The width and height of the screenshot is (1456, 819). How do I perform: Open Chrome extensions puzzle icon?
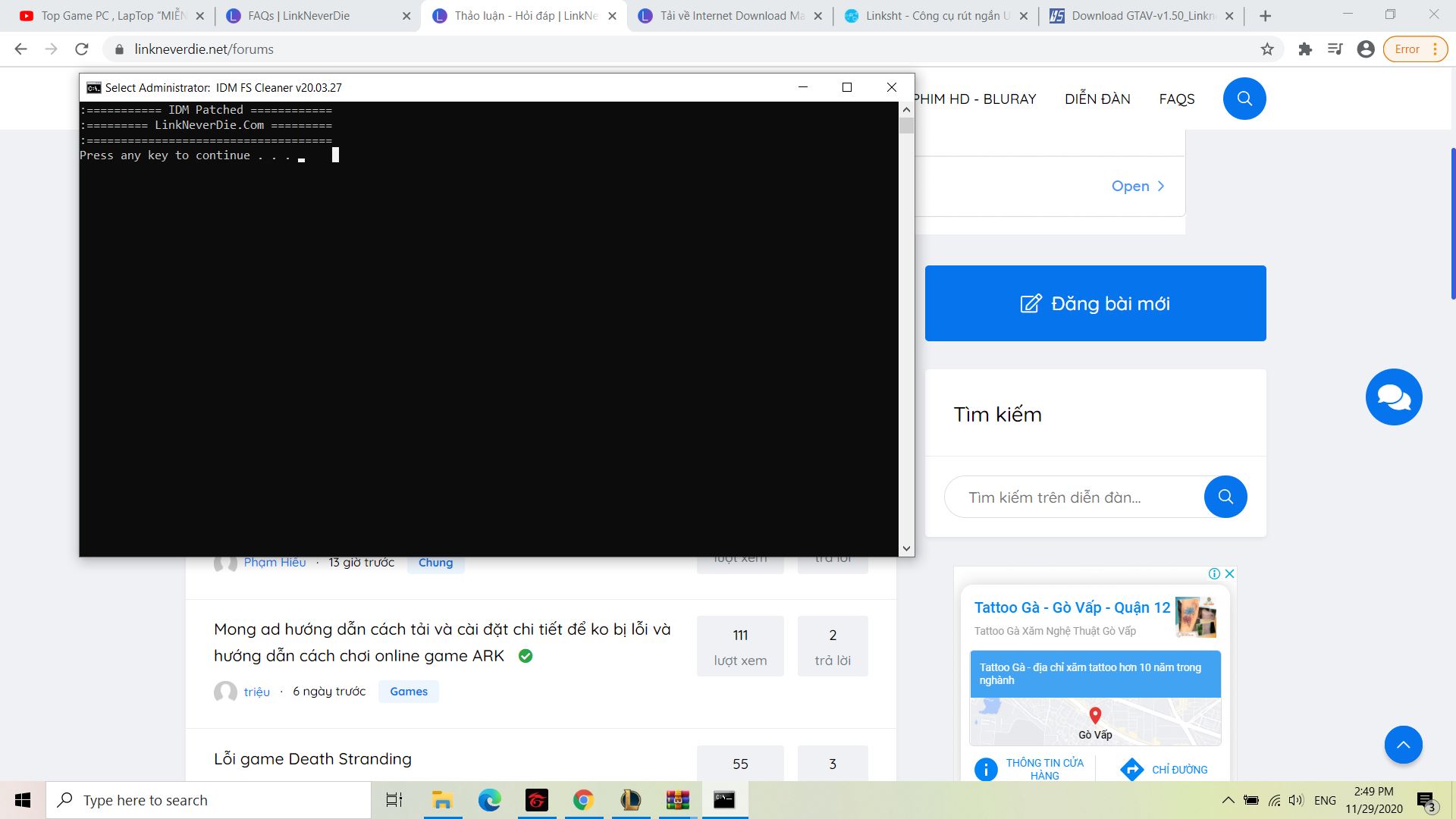(1305, 49)
